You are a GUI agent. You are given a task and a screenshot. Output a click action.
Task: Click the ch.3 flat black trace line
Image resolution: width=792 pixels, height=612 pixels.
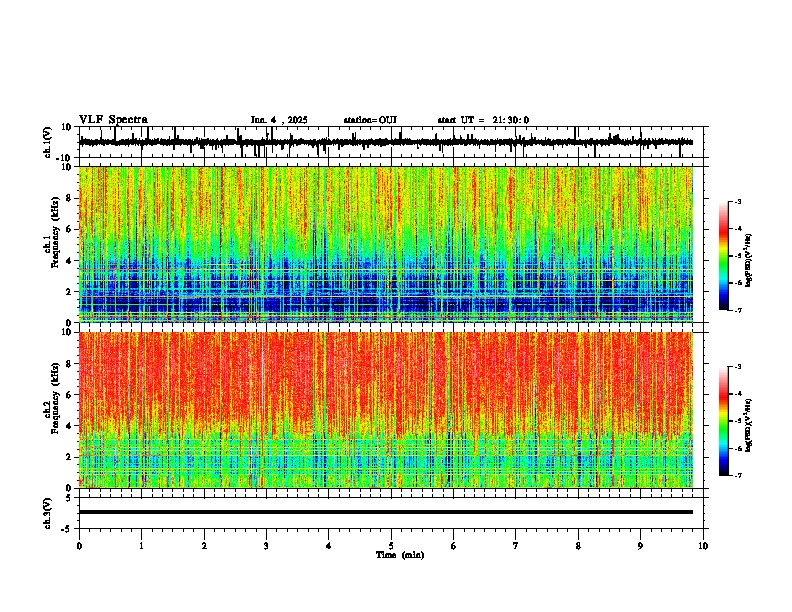(x=386, y=512)
